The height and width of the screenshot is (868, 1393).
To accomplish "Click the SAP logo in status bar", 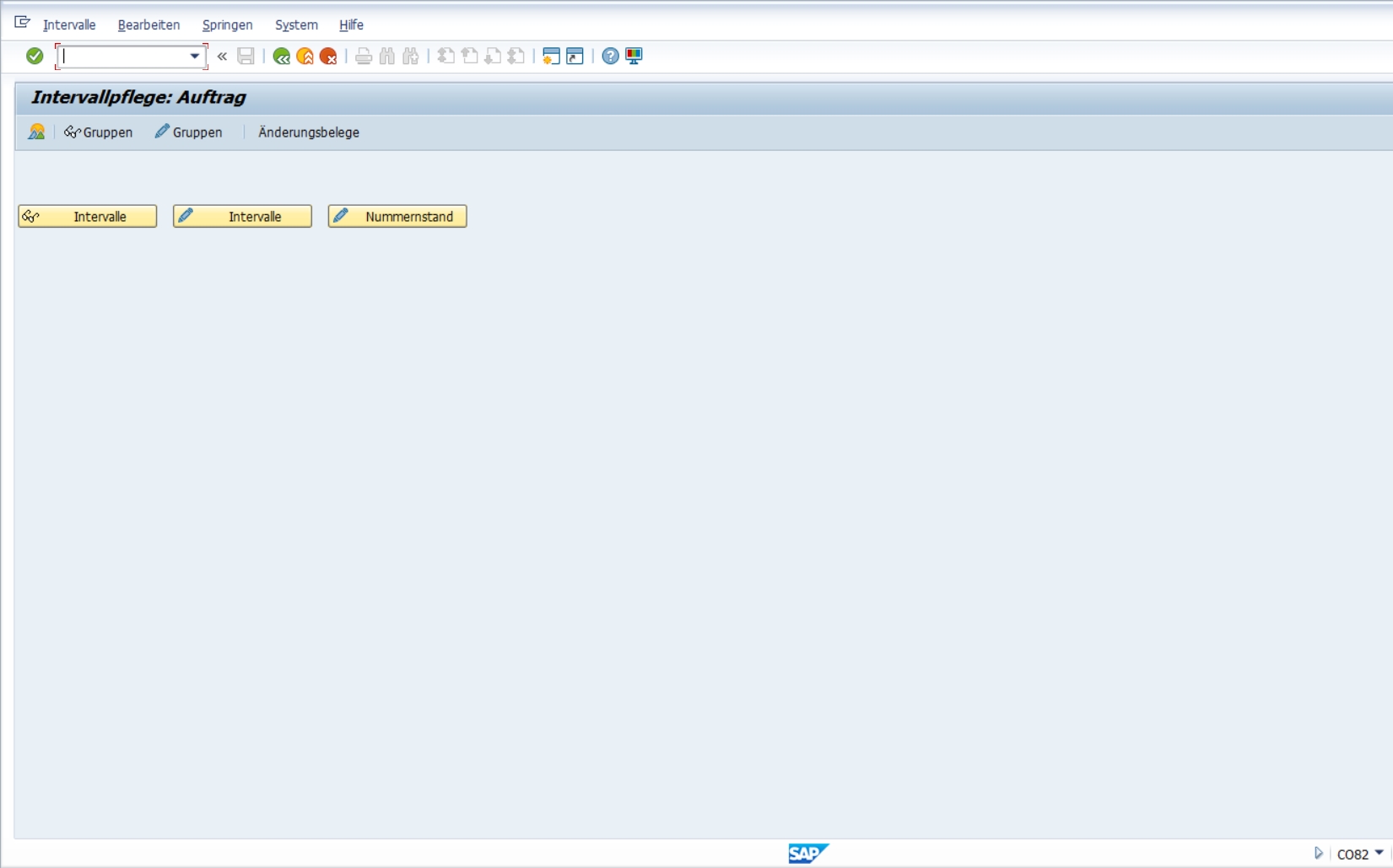I will click(808, 854).
